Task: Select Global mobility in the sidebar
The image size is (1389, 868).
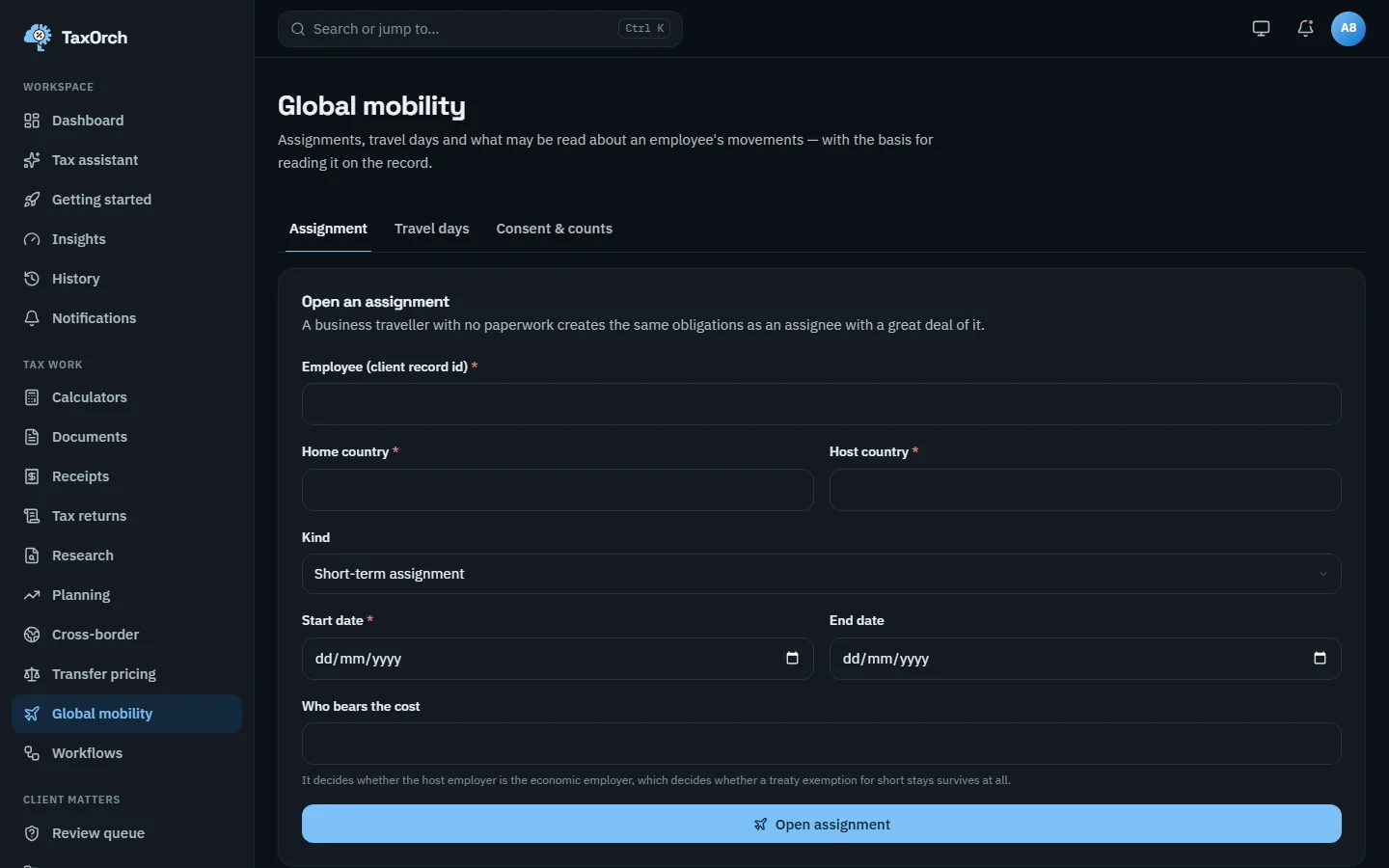Action: [126, 714]
